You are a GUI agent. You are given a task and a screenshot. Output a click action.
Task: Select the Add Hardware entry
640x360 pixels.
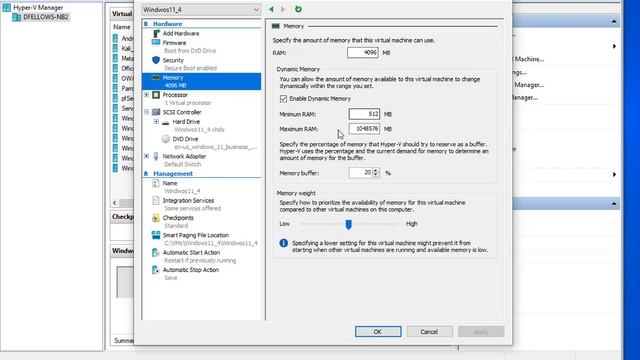pyautogui.click(x=181, y=33)
